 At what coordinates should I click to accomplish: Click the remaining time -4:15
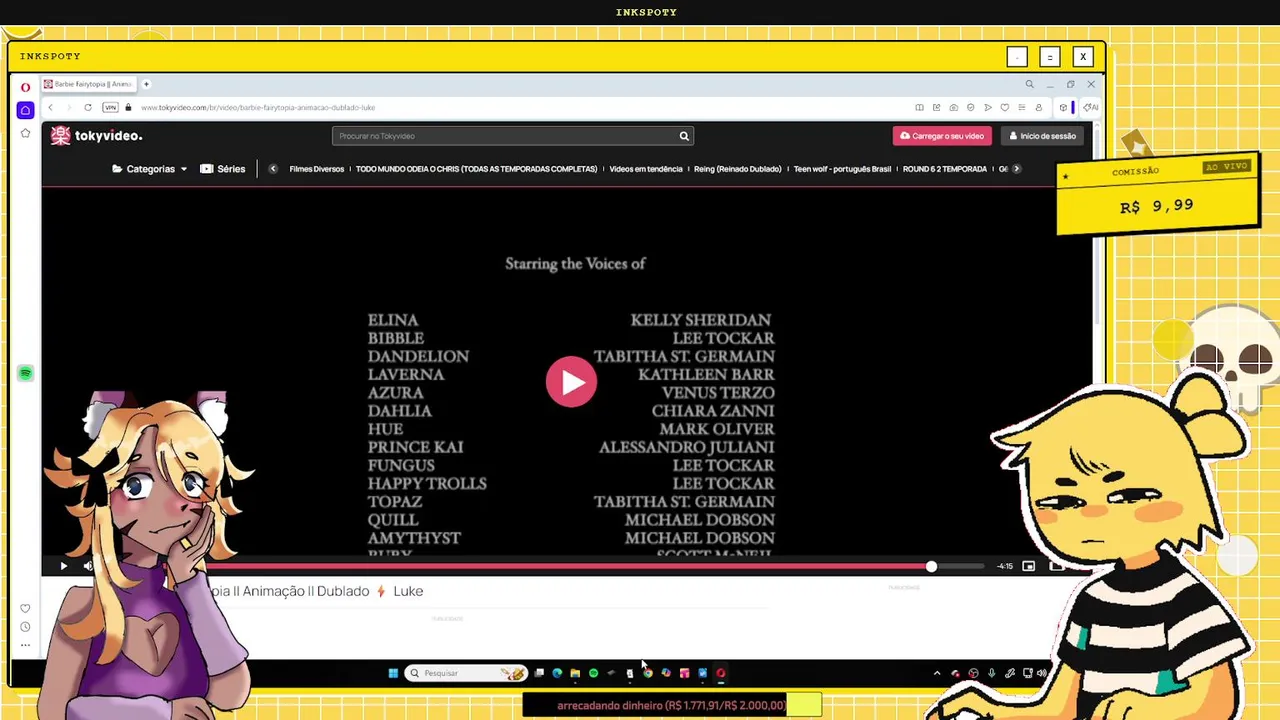coord(1004,566)
